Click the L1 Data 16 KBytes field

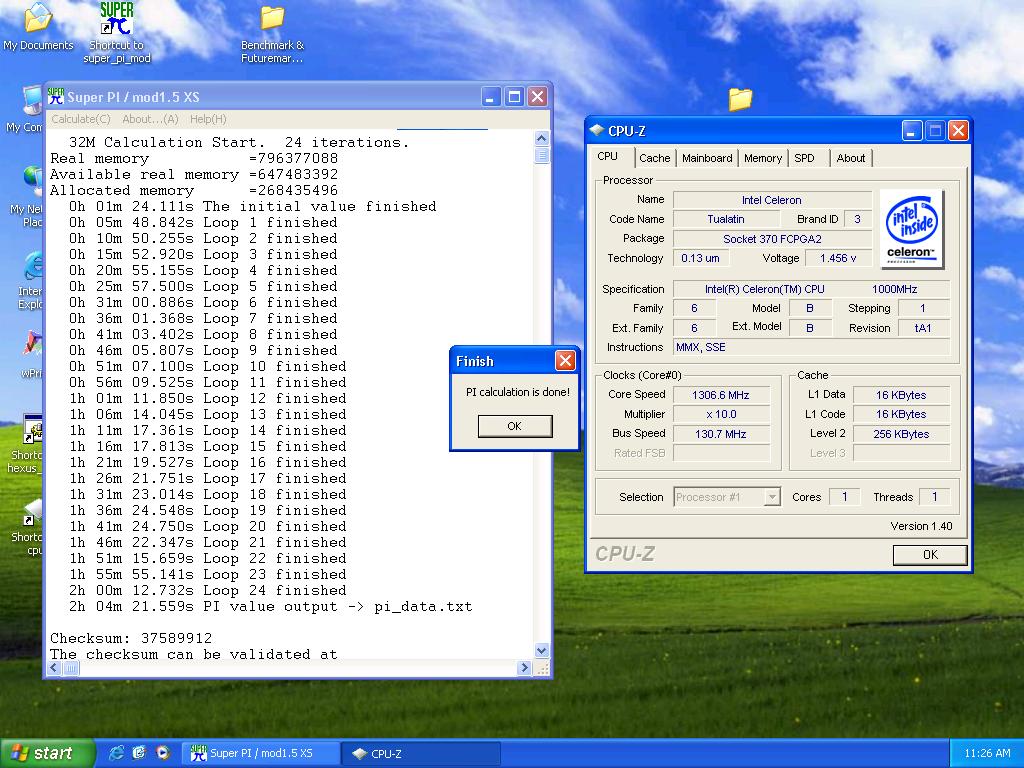pyautogui.click(x=901, y=394)
